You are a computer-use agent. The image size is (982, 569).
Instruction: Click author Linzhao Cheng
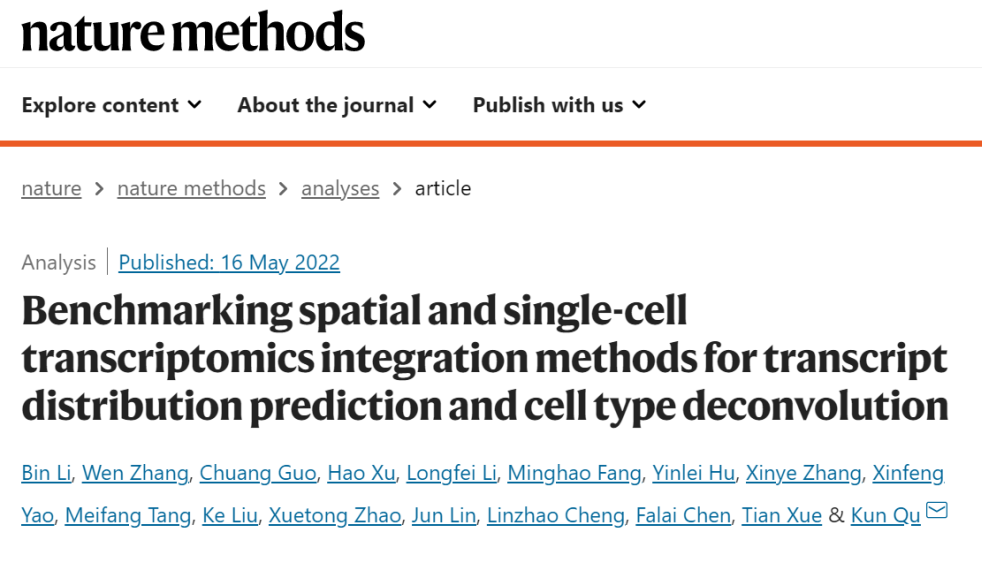[555, 516]
